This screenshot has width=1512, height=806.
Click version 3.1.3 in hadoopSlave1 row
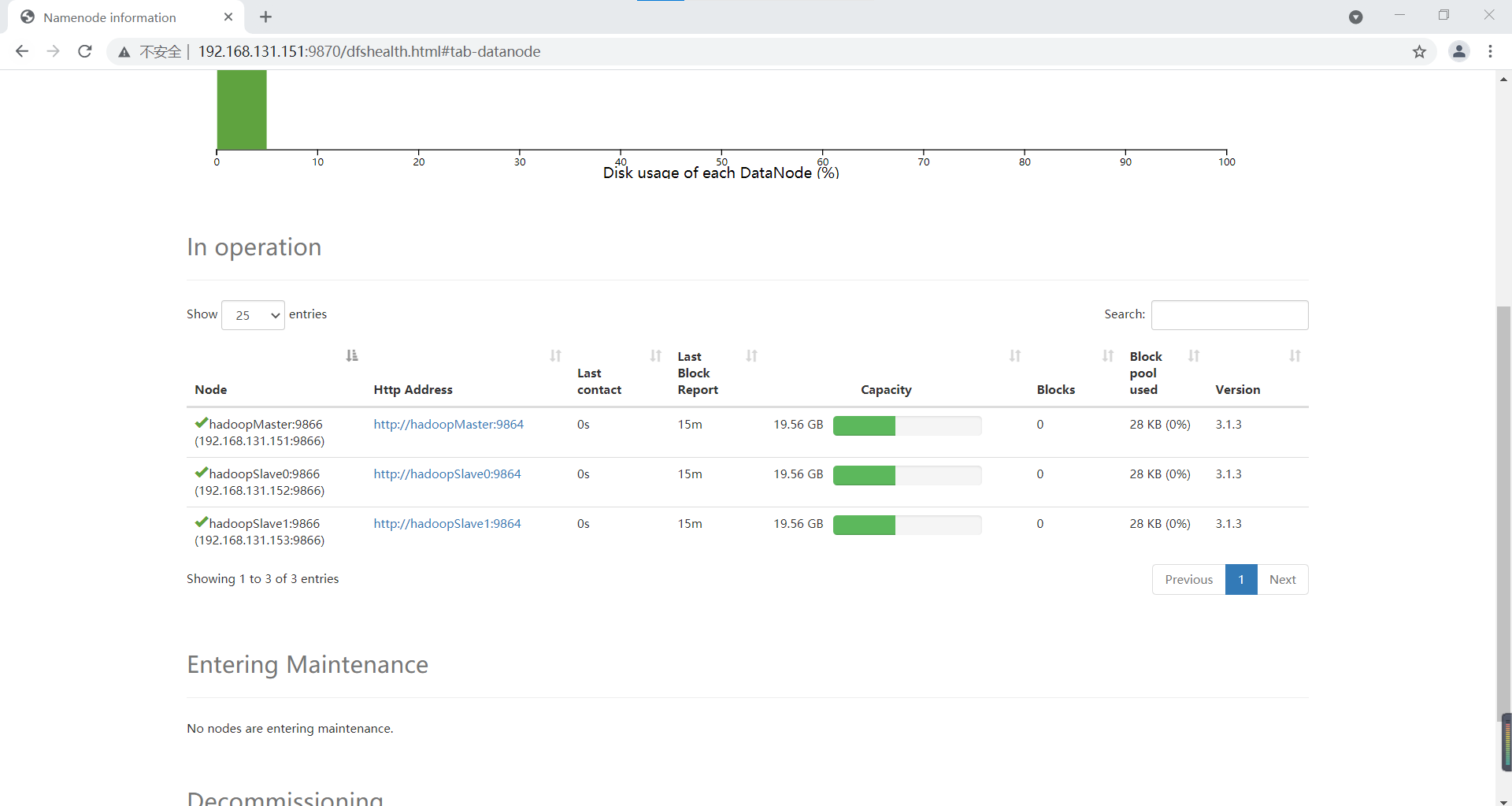[x=1228, y=523]
